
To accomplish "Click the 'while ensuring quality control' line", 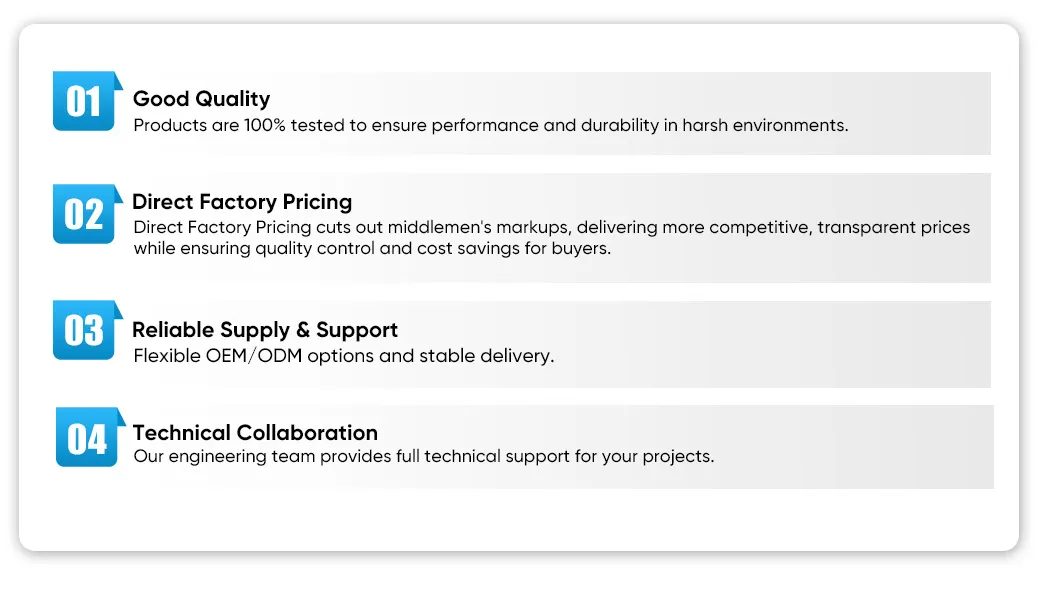I will [372, 249].
